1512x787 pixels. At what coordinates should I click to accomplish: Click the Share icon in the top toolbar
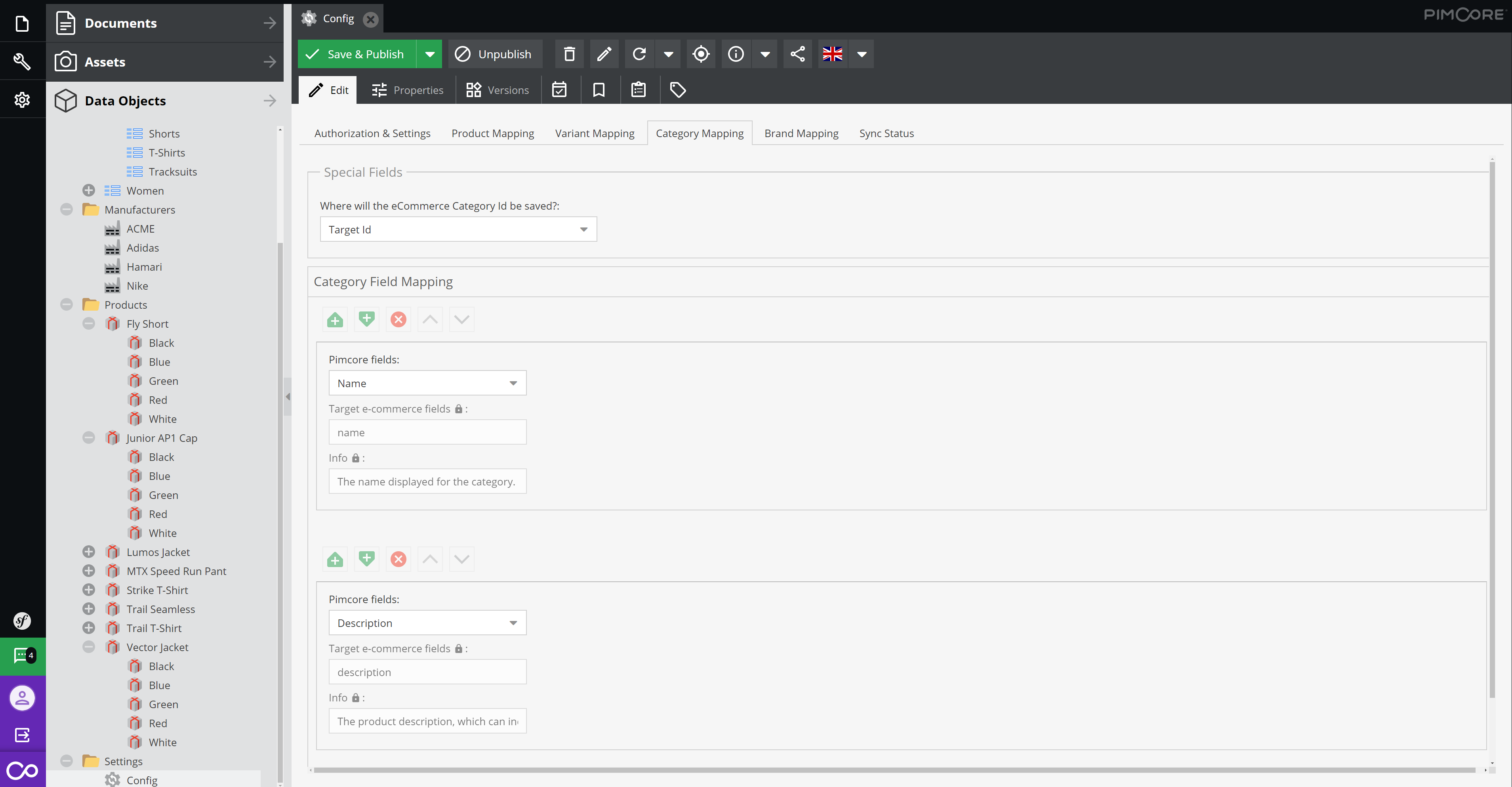pos(797,54)
